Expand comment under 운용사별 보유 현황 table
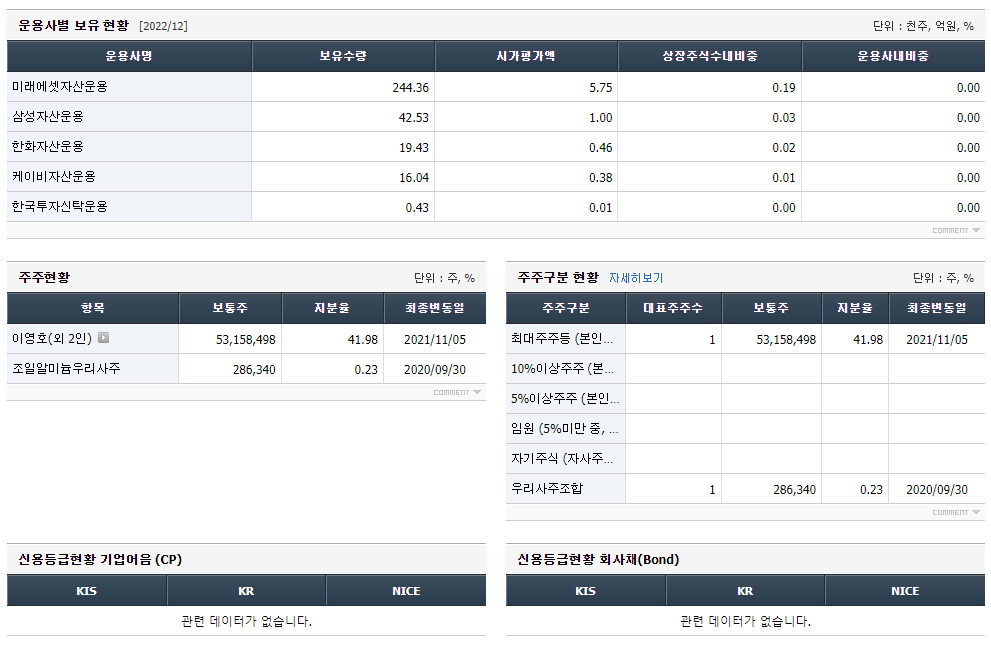The width and height of the screenshot is (991, 648). pyautogui.click(x=956, y=230)
